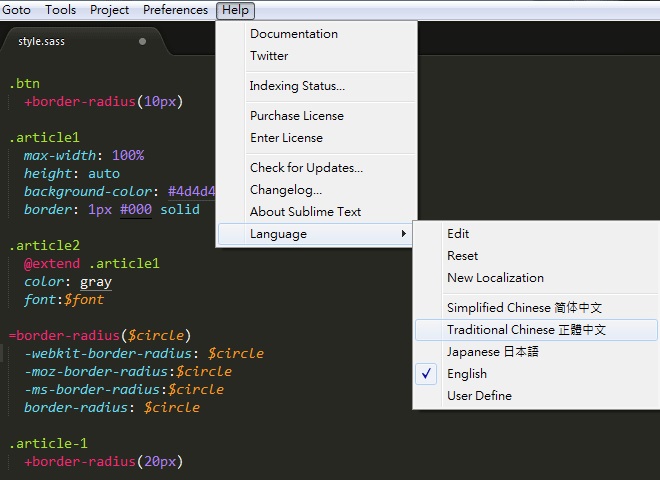Select Purchase License
Screen dimensions: 660x480
coord(316,116)
